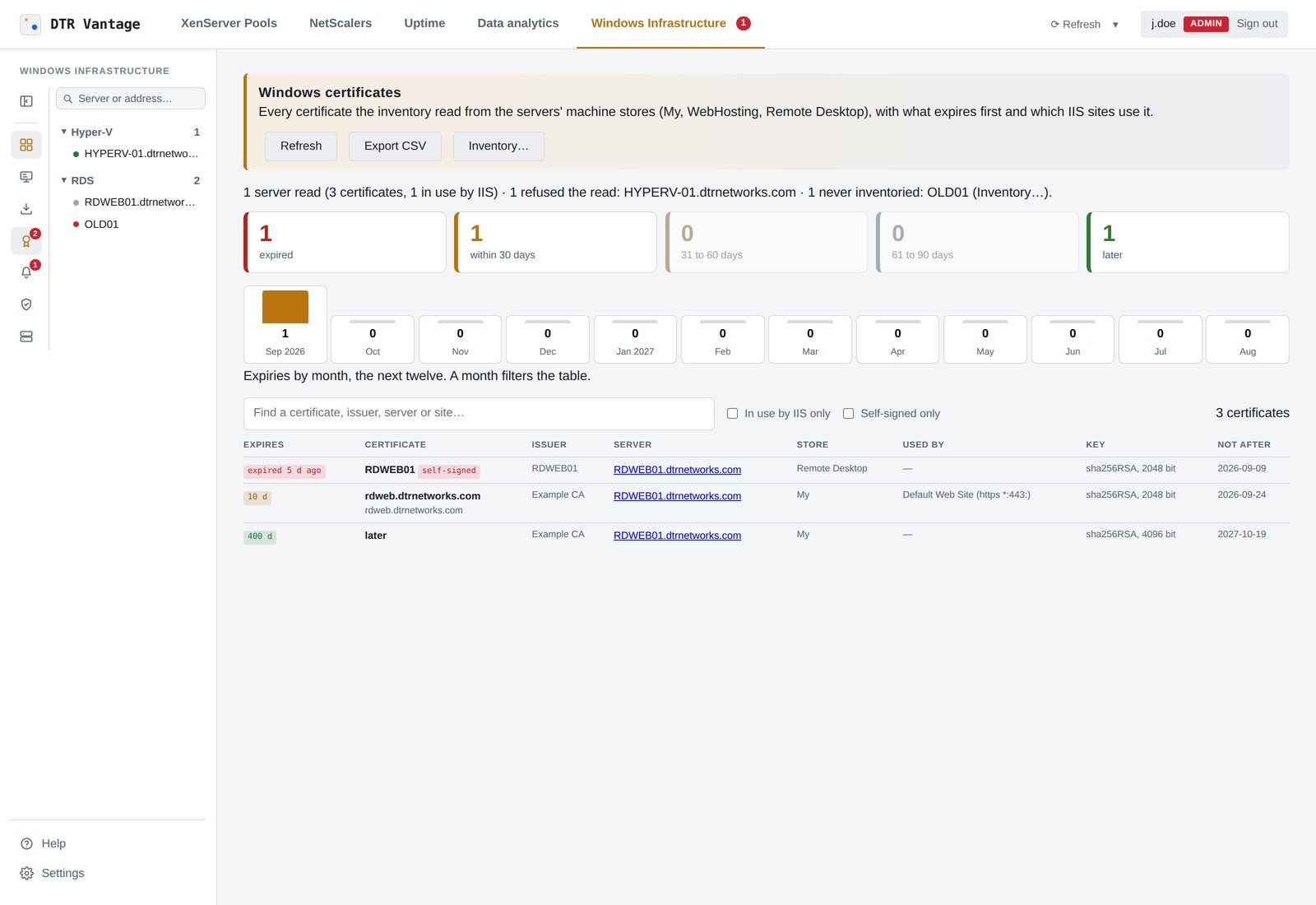Enable Self-signed only filter
The width and height of the screenshot is (1316, 905).
848,414
